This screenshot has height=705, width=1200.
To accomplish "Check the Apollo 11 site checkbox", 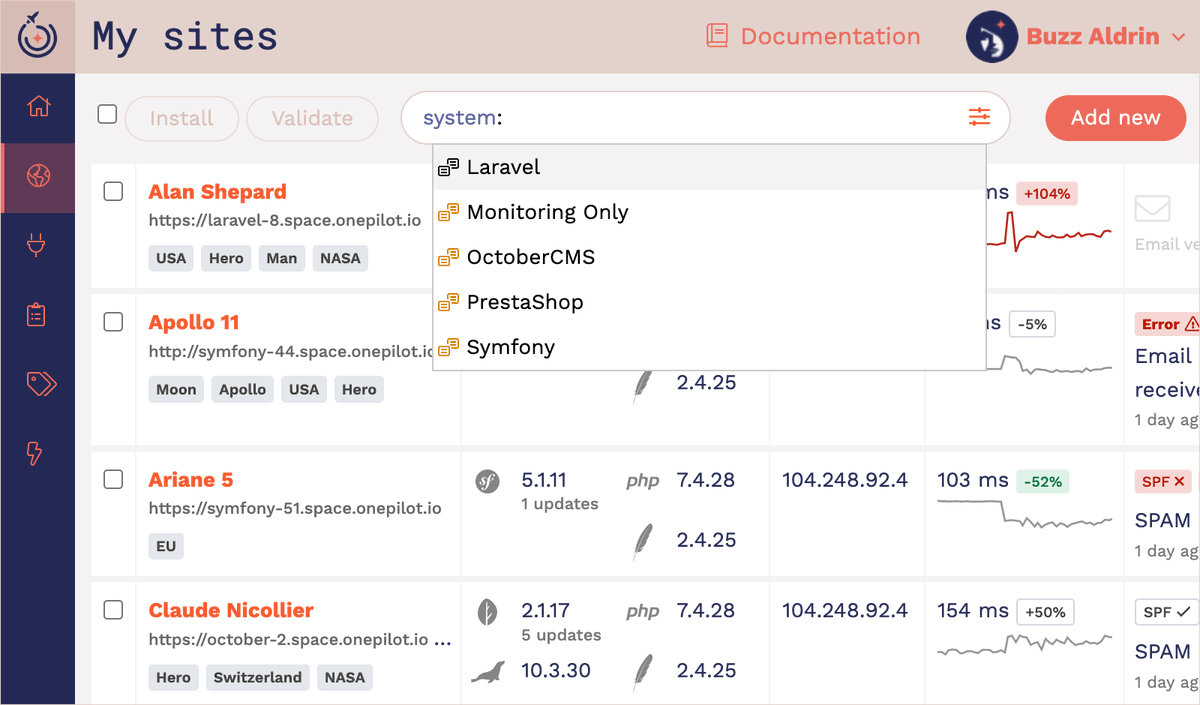I will 114,321.
